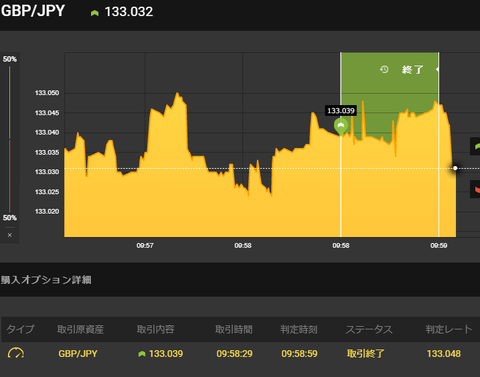Screen dimensions: 480x377
Task: Click the 09:58:29 trade time cell
Action: pos(234,354)
